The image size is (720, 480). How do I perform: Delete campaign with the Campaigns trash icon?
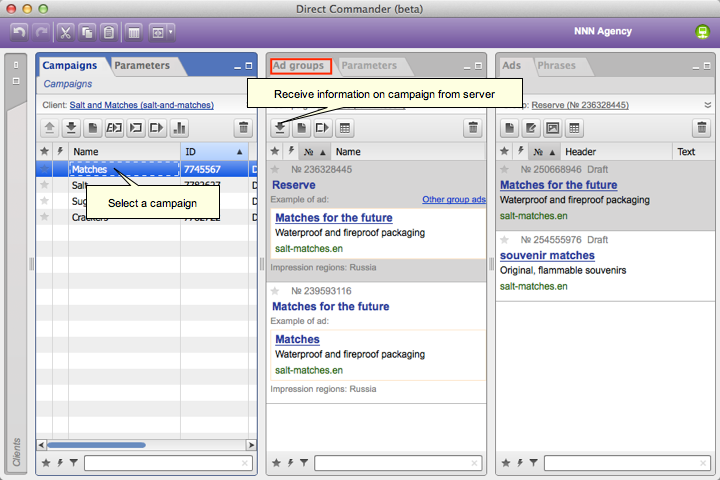click(x=243, y=128)
